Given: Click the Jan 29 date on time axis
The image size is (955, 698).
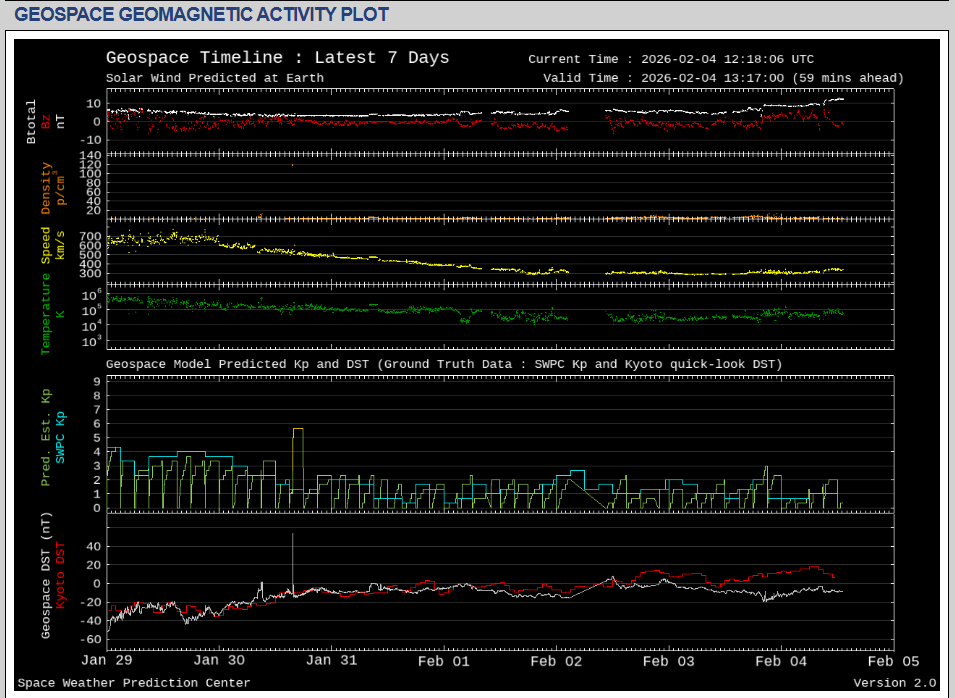Looking at the screenshot, I should (108, 660).
